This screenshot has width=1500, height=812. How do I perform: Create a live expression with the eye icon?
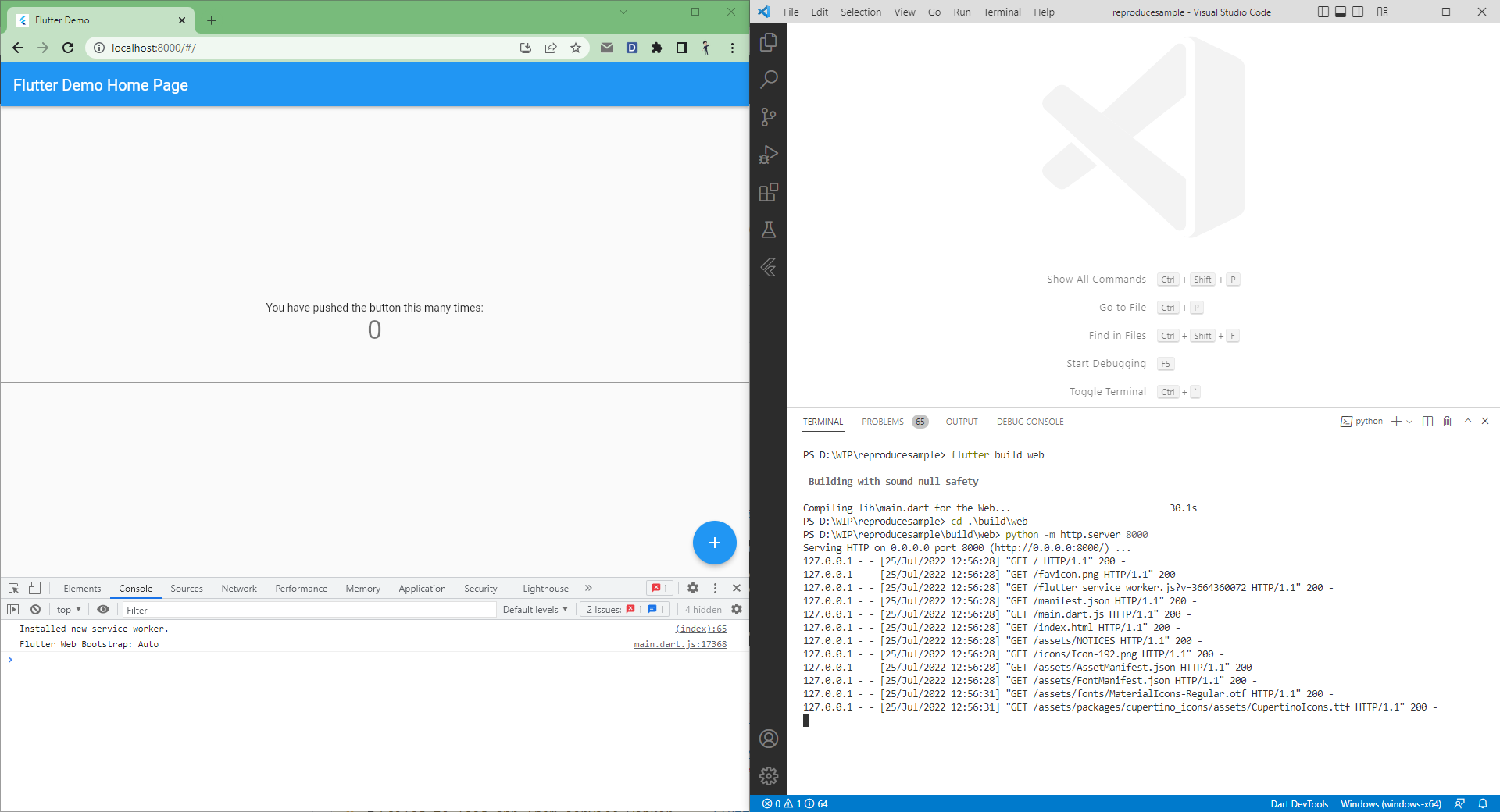(x=103, y=609)
